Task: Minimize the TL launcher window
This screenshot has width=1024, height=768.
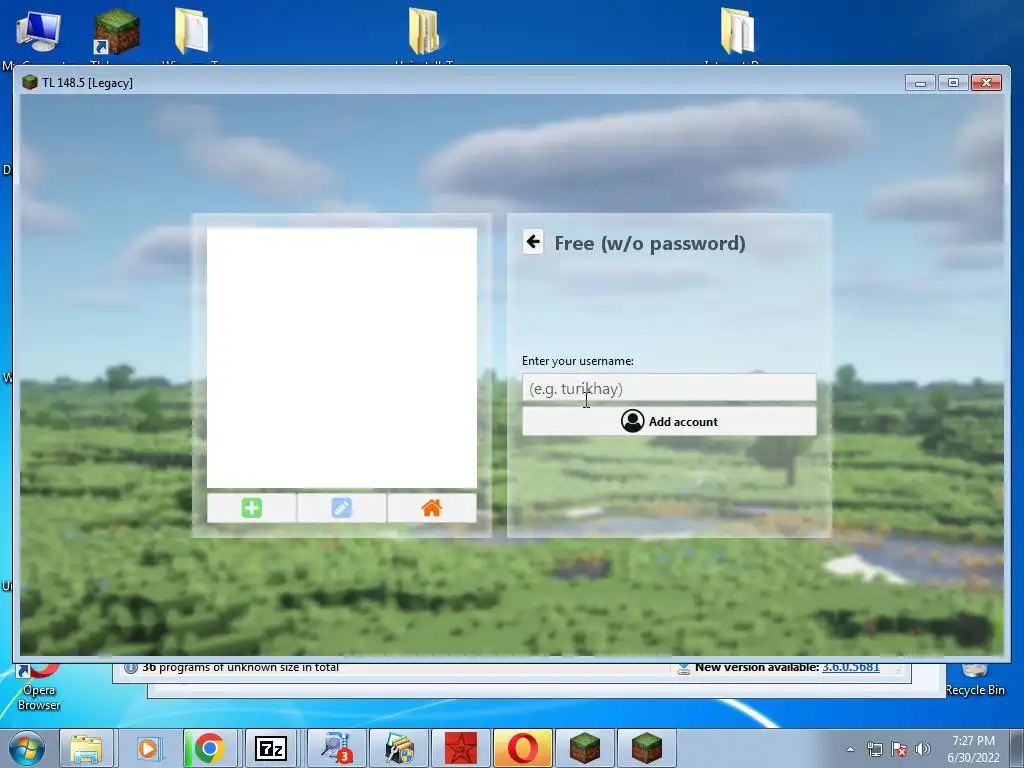Action: tap(920, 82)
